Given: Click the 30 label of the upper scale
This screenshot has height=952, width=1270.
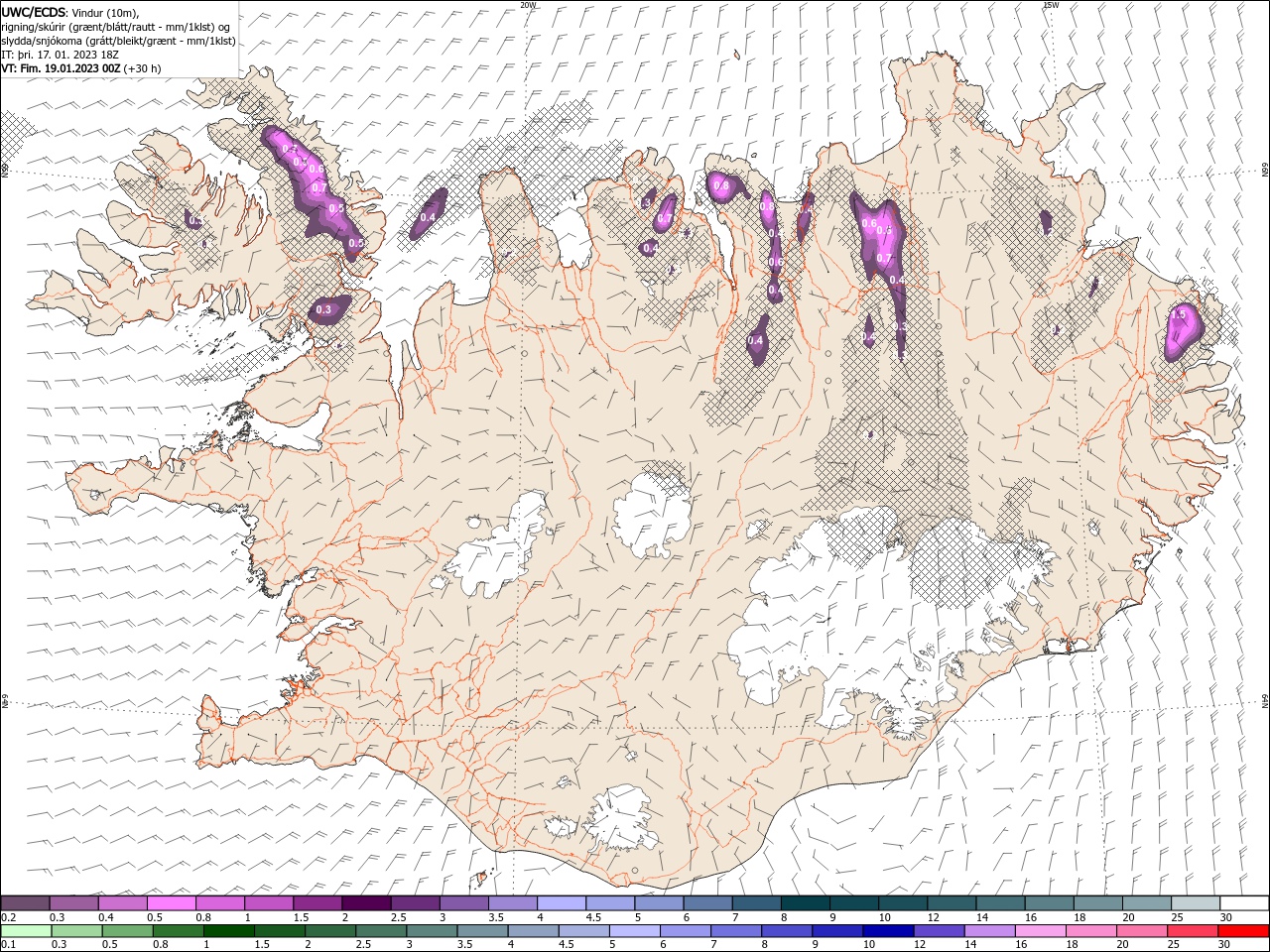Looking at the screenshot, I should (x=1225, y=917).
